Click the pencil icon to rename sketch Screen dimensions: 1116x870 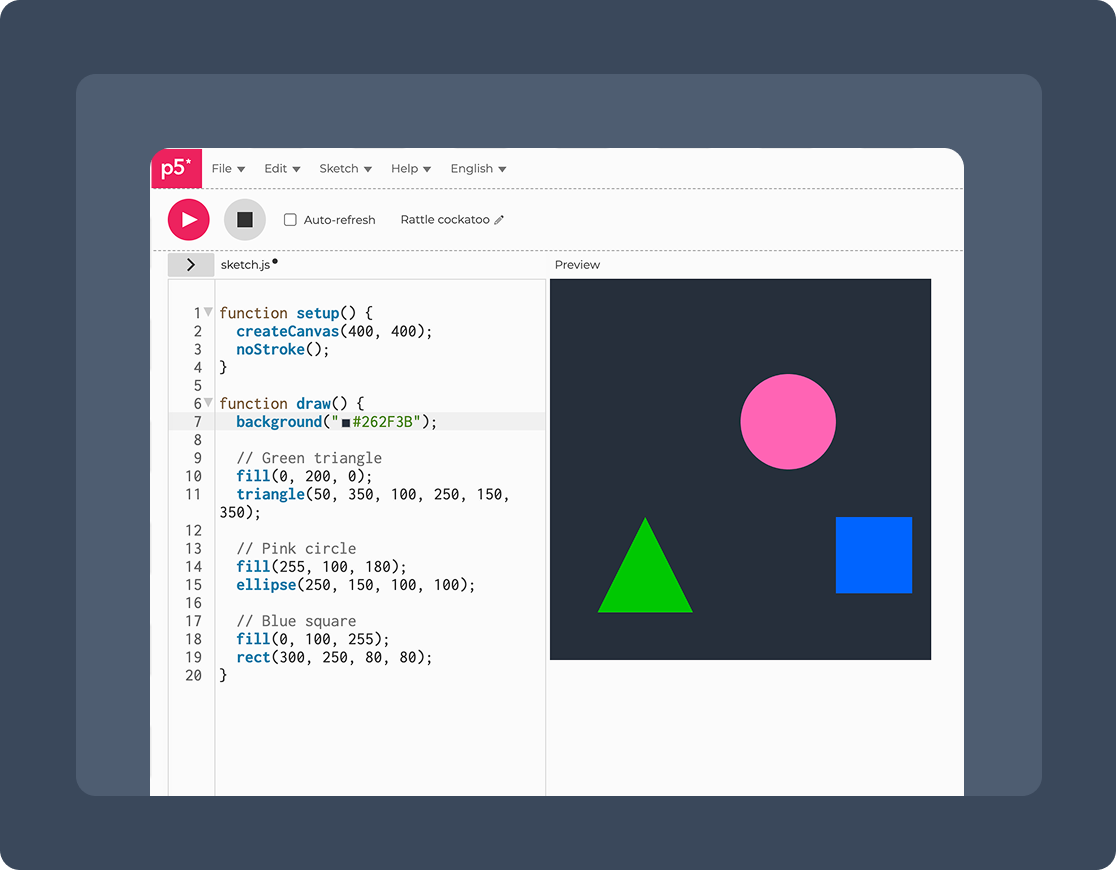tap(499, 220)
